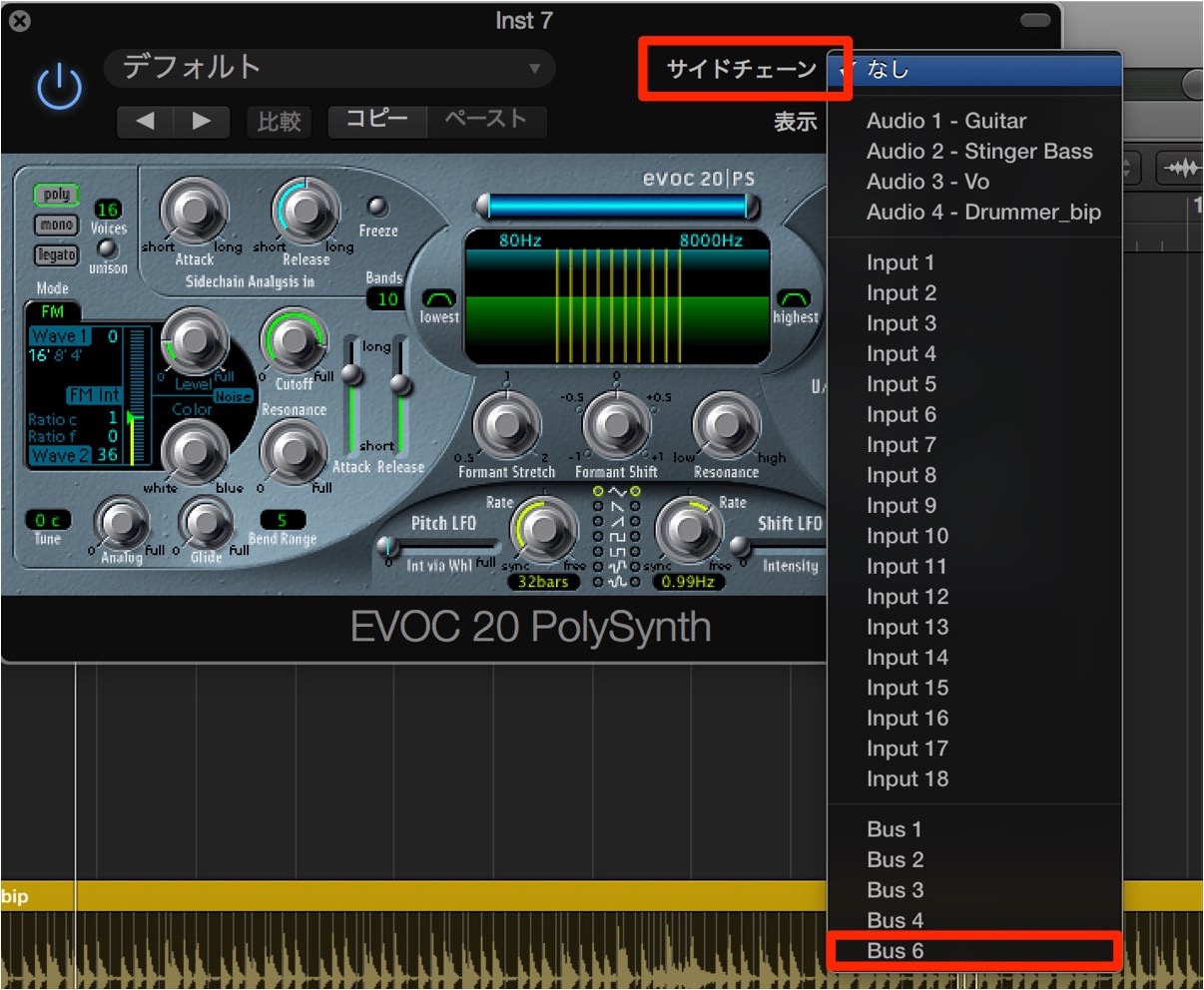The width and height of the screenshot is (1204, 990).
Task: Switch to mono mode
Action: click(56, 225)
